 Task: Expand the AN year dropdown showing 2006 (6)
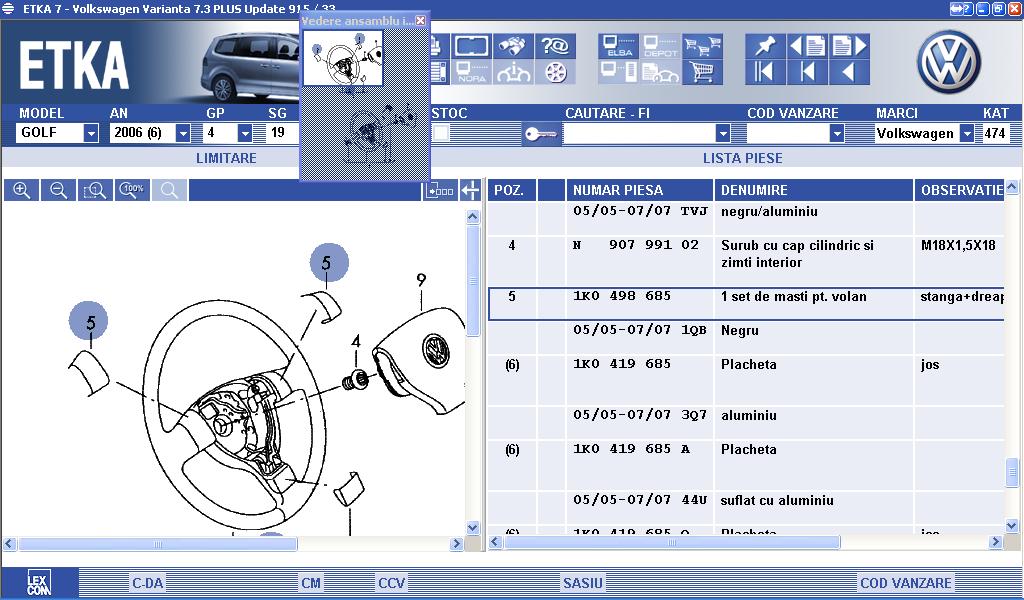tap(183, 133)
